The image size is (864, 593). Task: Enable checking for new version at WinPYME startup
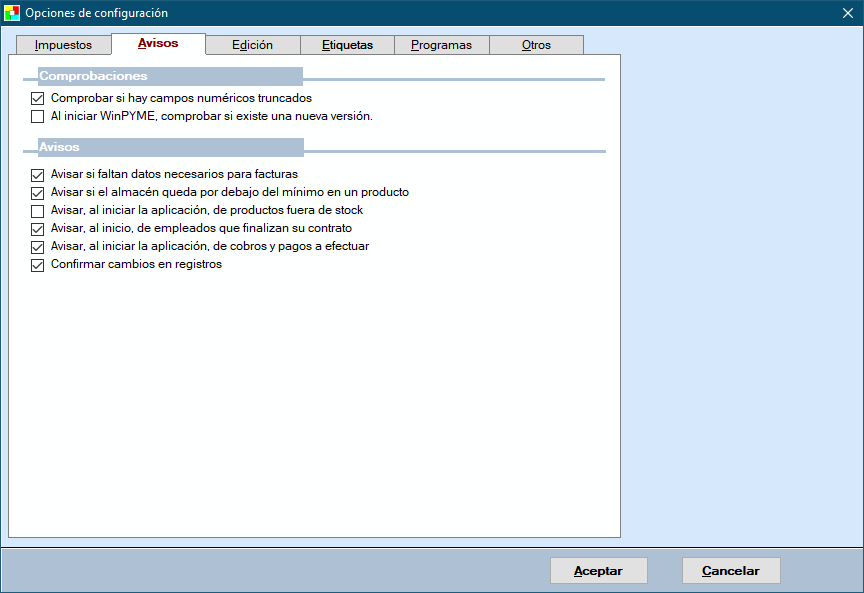[x=38, y=116]
